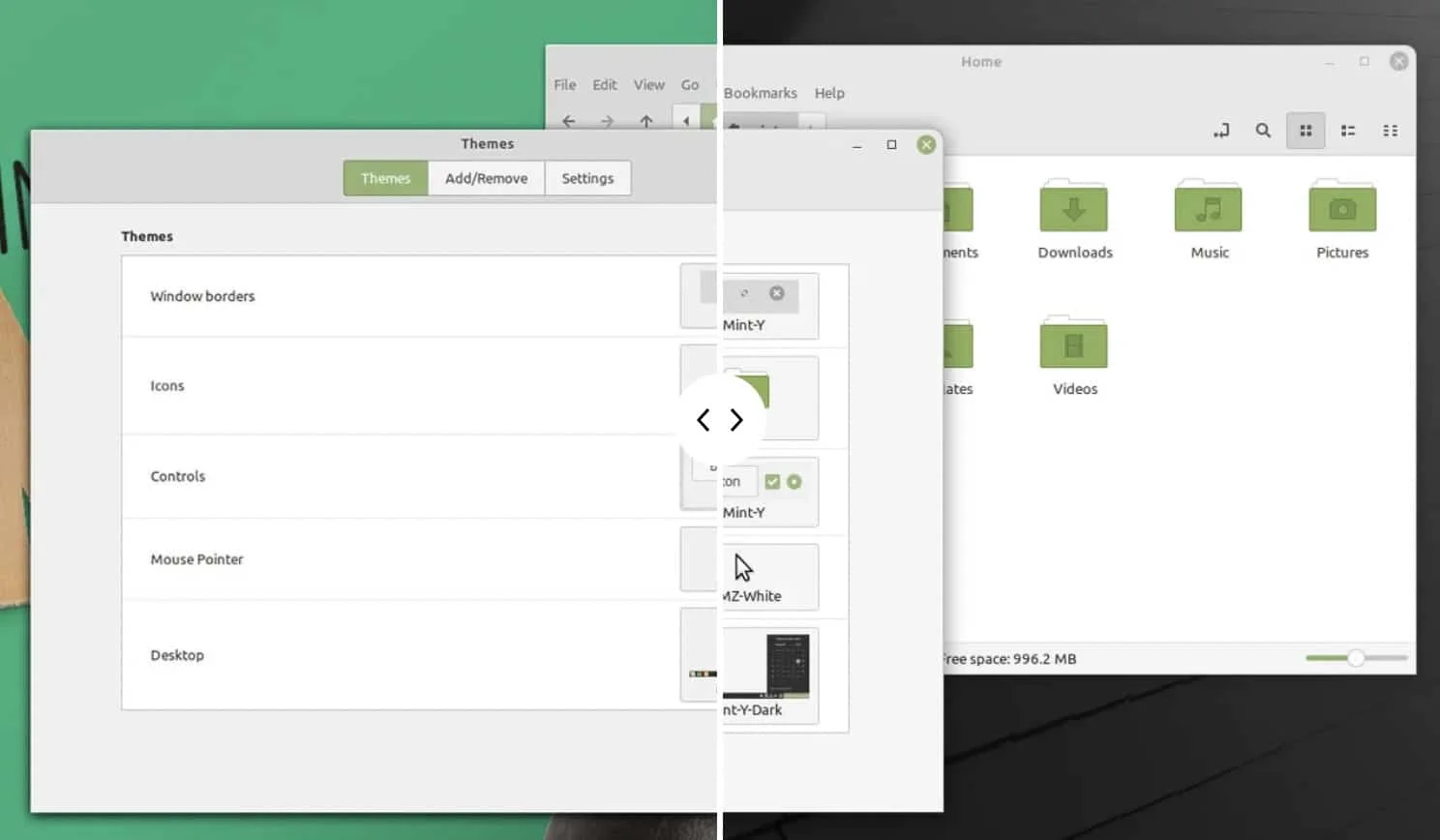This screenshot has height=840, width=1440.
Task: Switch to the Settings tab in Themes
Action: (x=587, y=178)
